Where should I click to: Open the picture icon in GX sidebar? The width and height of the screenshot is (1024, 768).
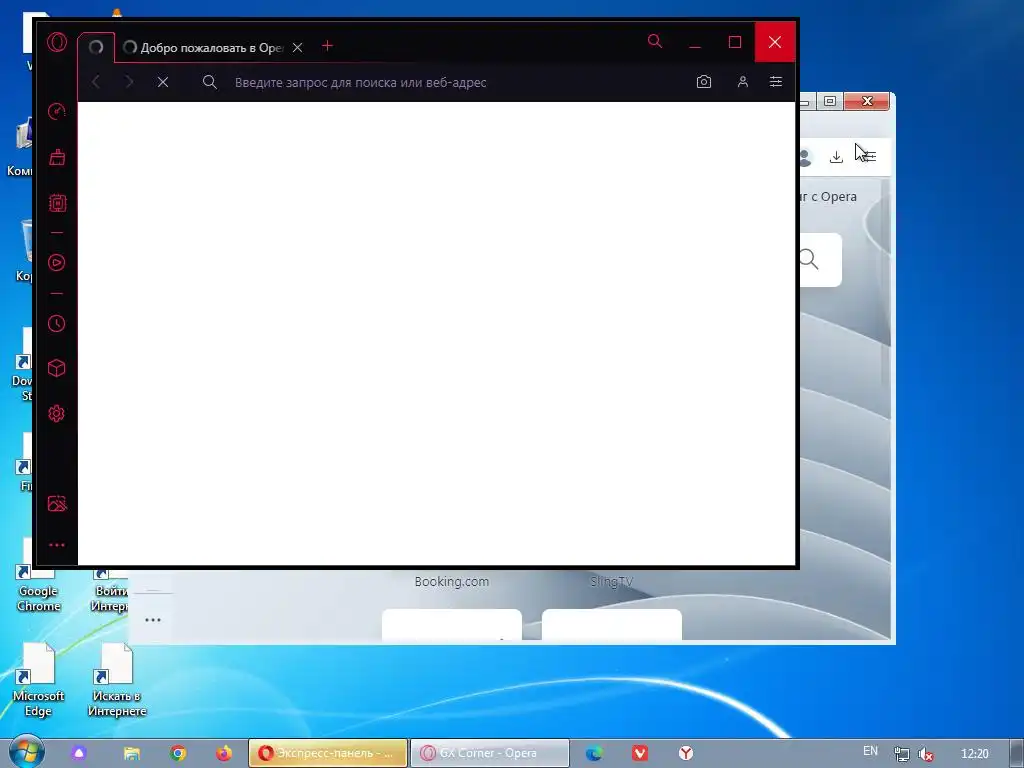click(x=57, y=504)
